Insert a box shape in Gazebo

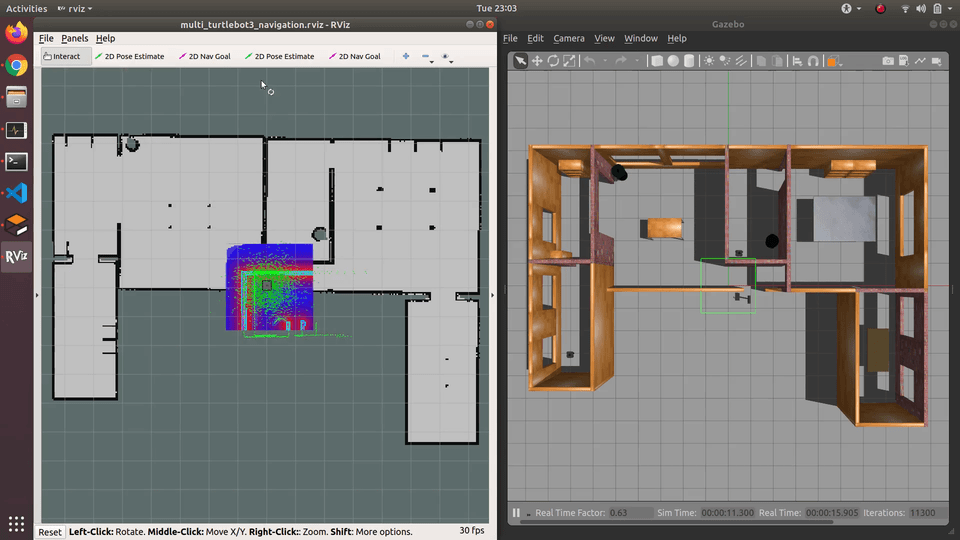(657, 61)
